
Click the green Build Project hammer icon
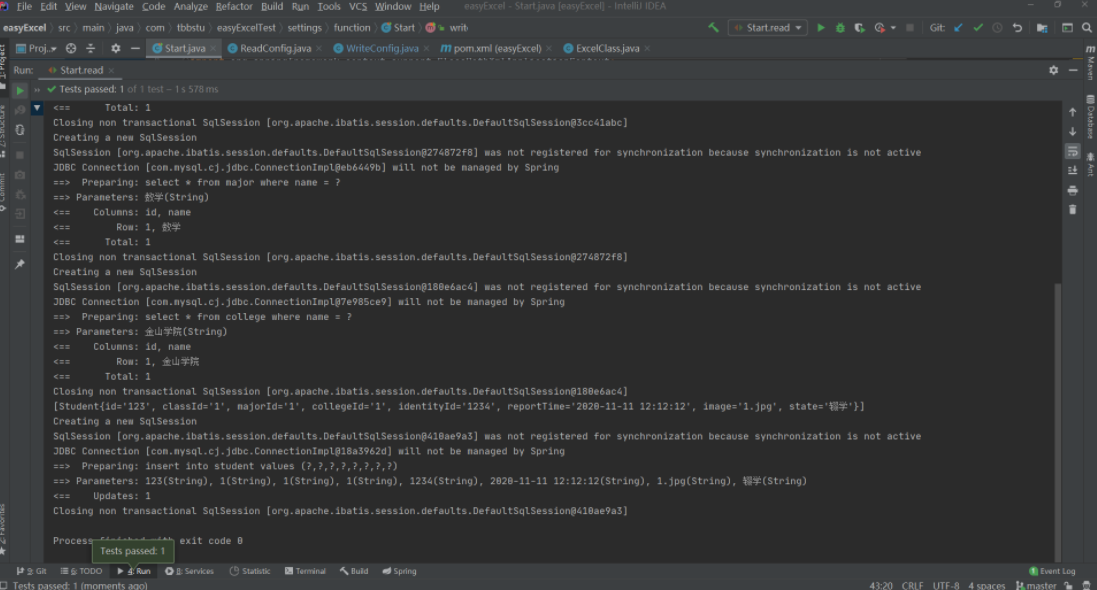click(x=713, y=28)
